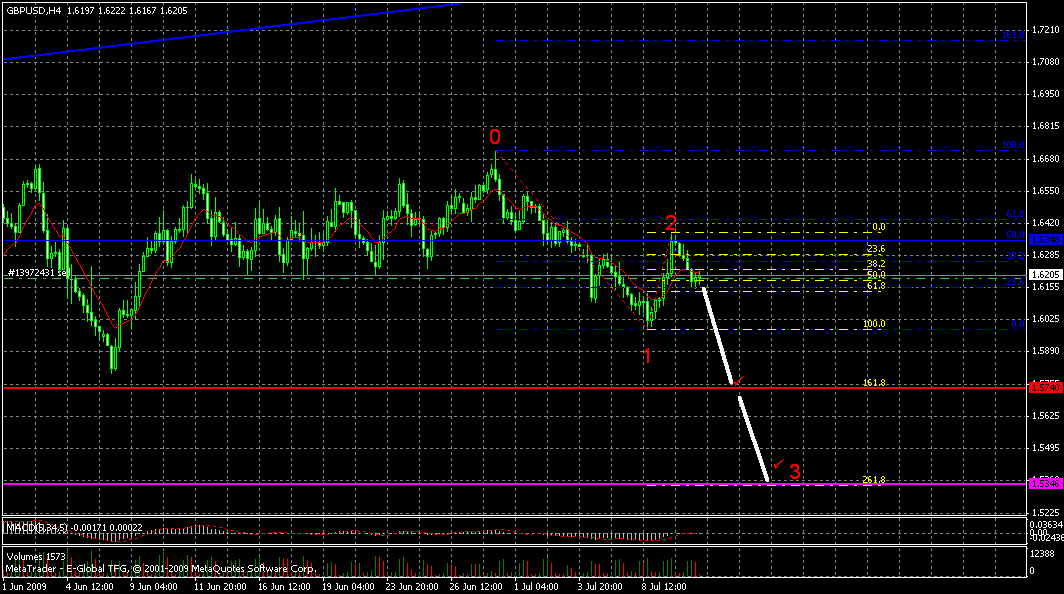Click the 3 Jul 20:00 time label

(600, 587)
